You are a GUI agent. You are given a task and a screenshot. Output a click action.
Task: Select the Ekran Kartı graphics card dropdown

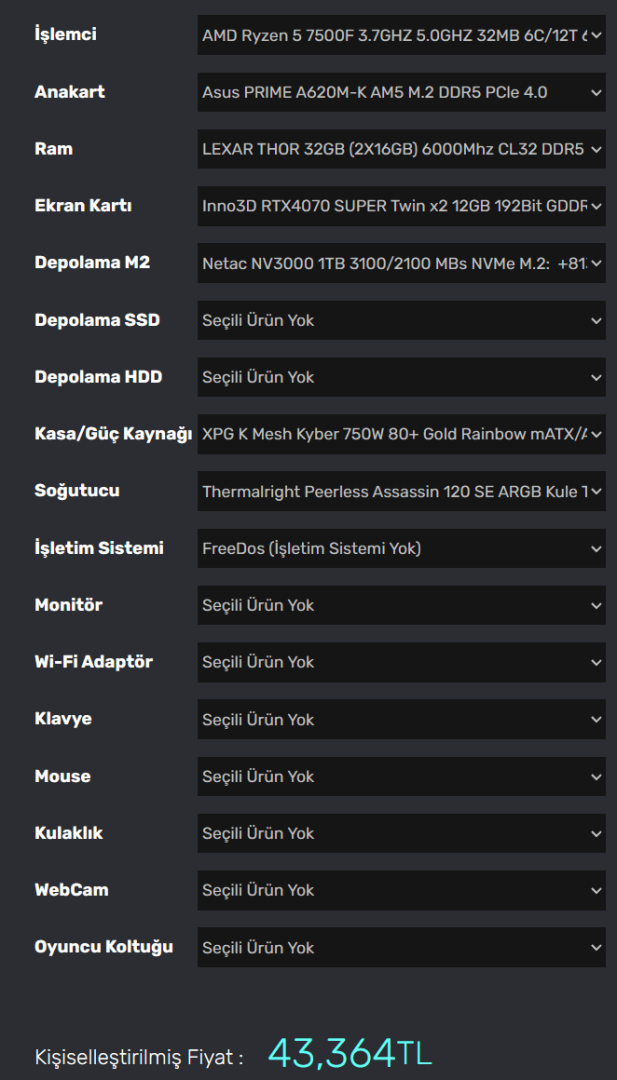(x=401, y=206)
